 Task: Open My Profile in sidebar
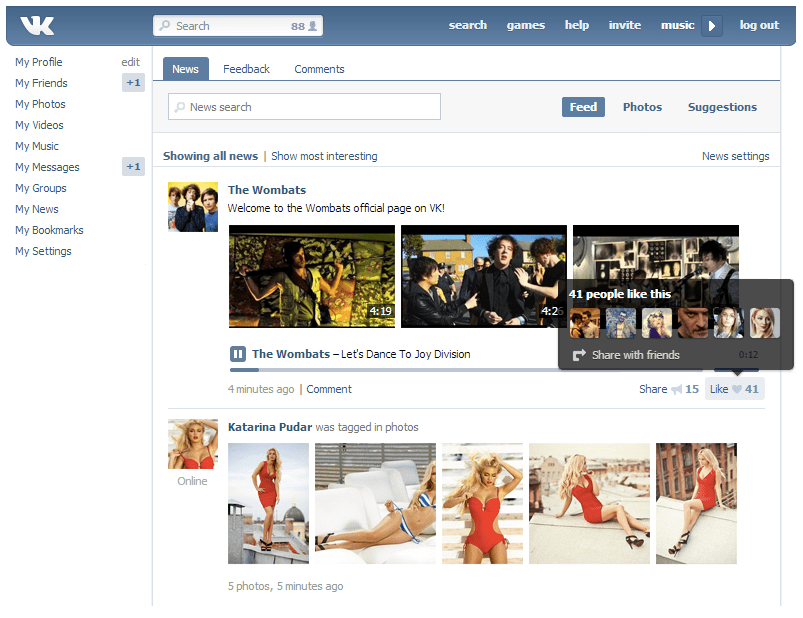pos(39,62)
